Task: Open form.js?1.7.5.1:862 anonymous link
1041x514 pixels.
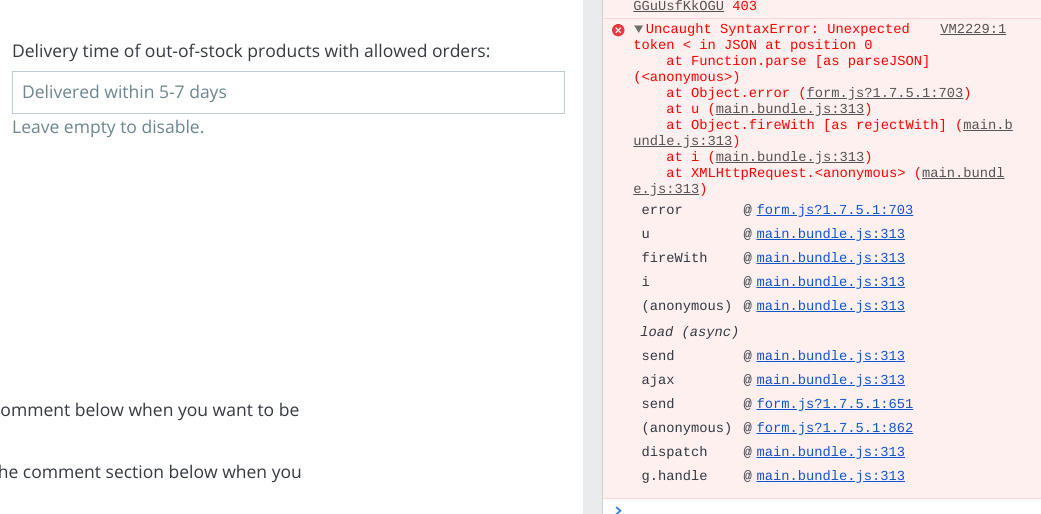Action: point(835,428)
